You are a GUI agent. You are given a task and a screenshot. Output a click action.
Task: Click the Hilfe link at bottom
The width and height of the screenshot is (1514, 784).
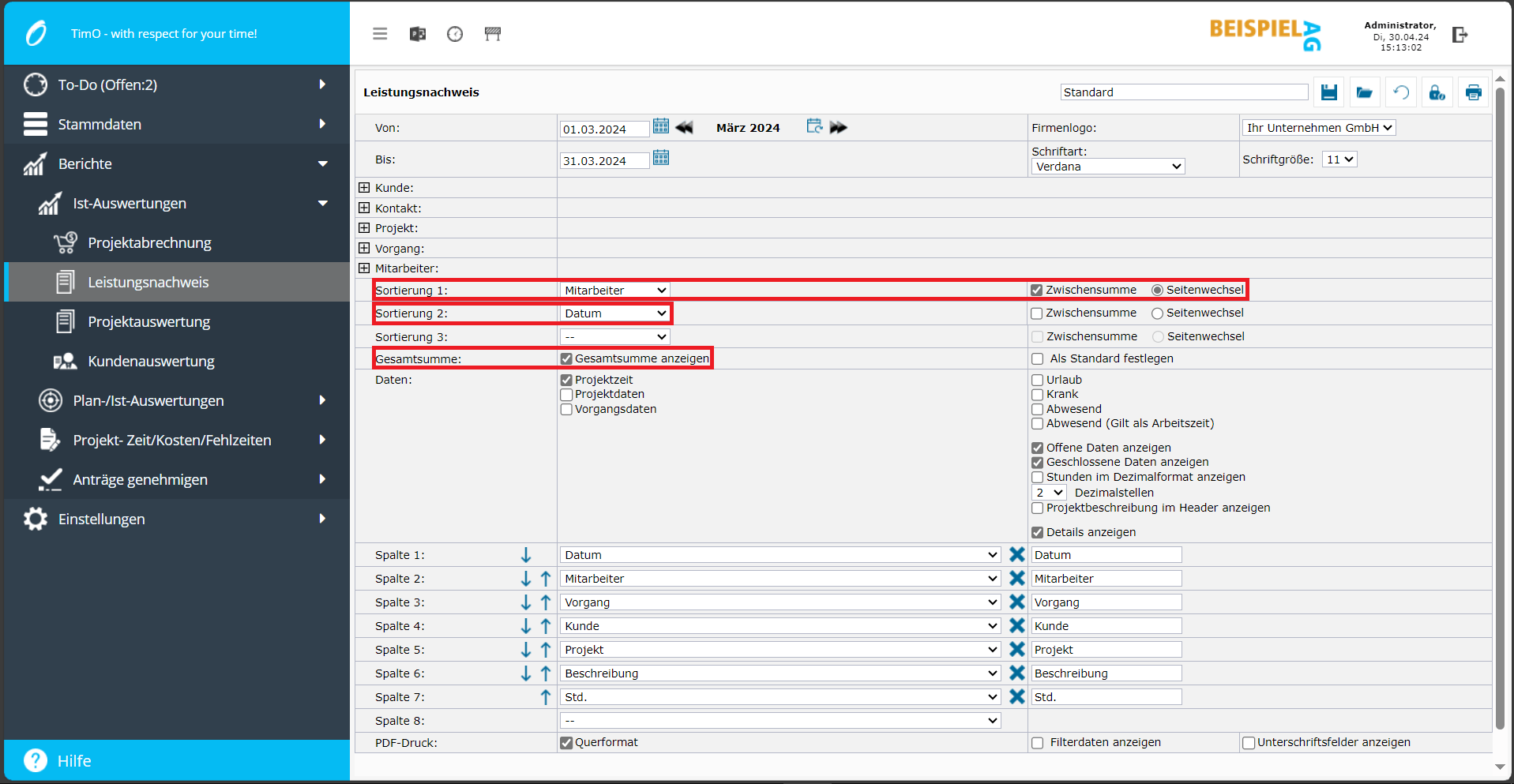(73, 761)
